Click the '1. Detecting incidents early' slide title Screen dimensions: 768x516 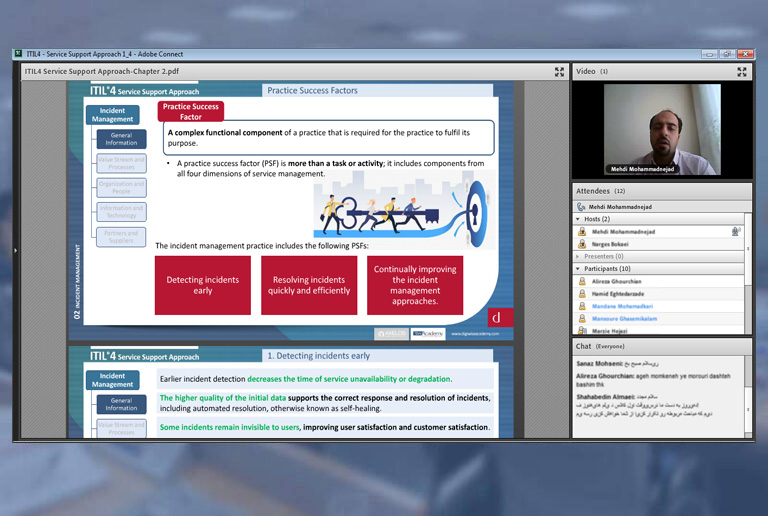coord(318,356)
